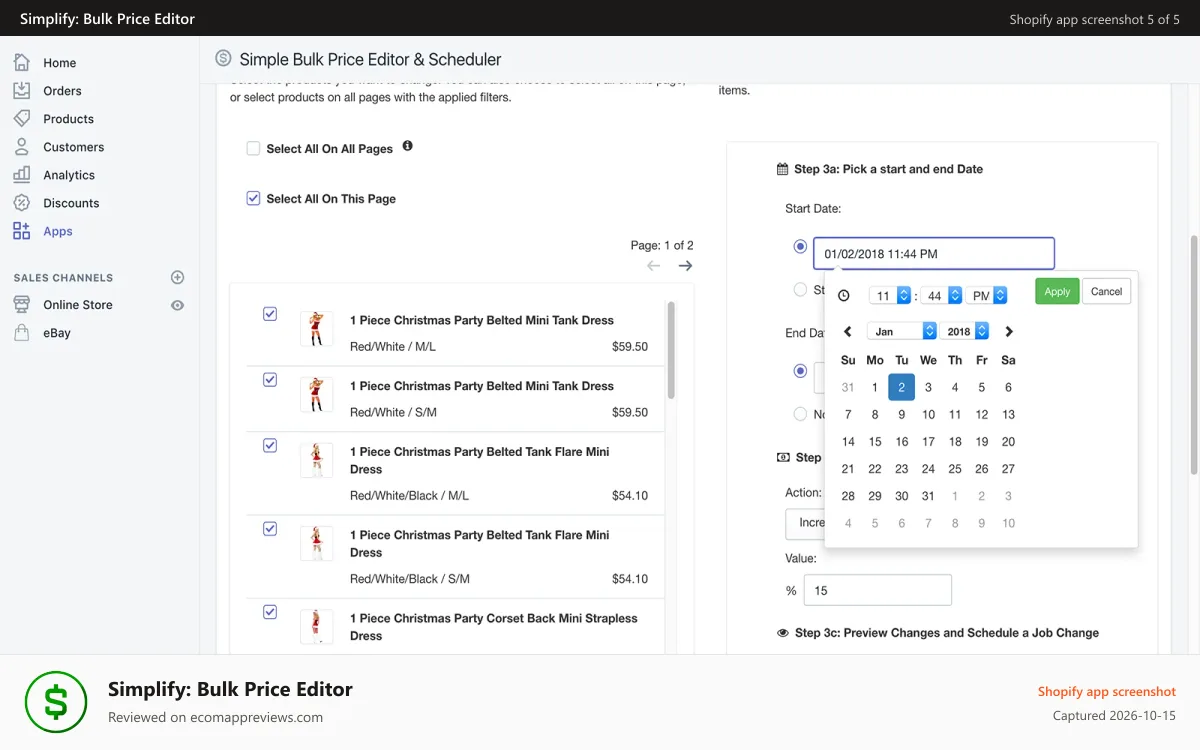
Task: Open the hour dropdown showing 11
Action: click(x=890, y=295)
